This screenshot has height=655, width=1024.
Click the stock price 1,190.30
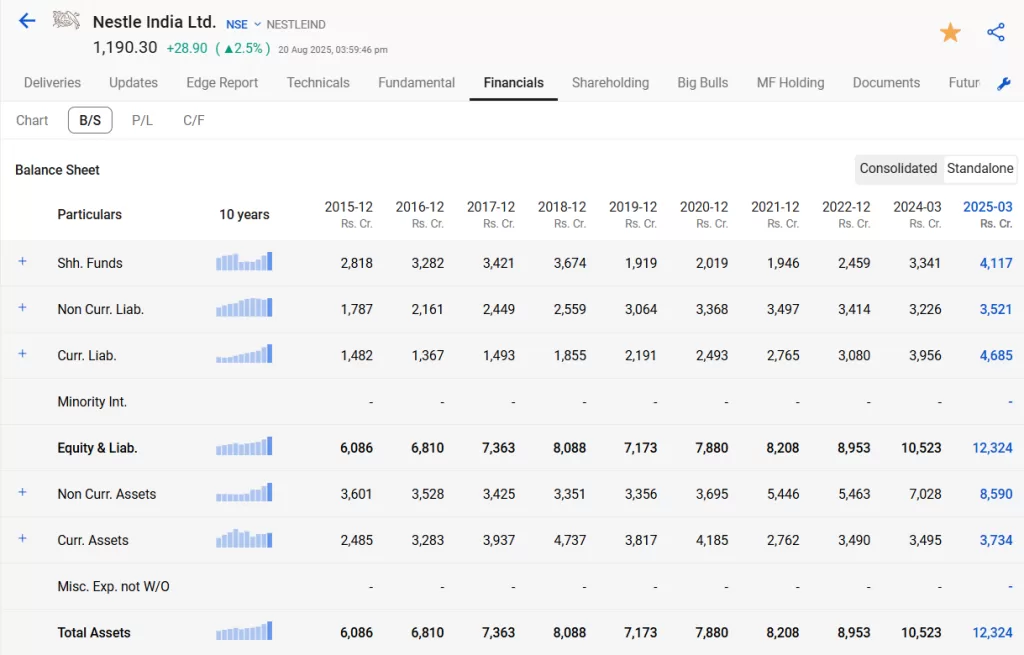click(125, 48)
